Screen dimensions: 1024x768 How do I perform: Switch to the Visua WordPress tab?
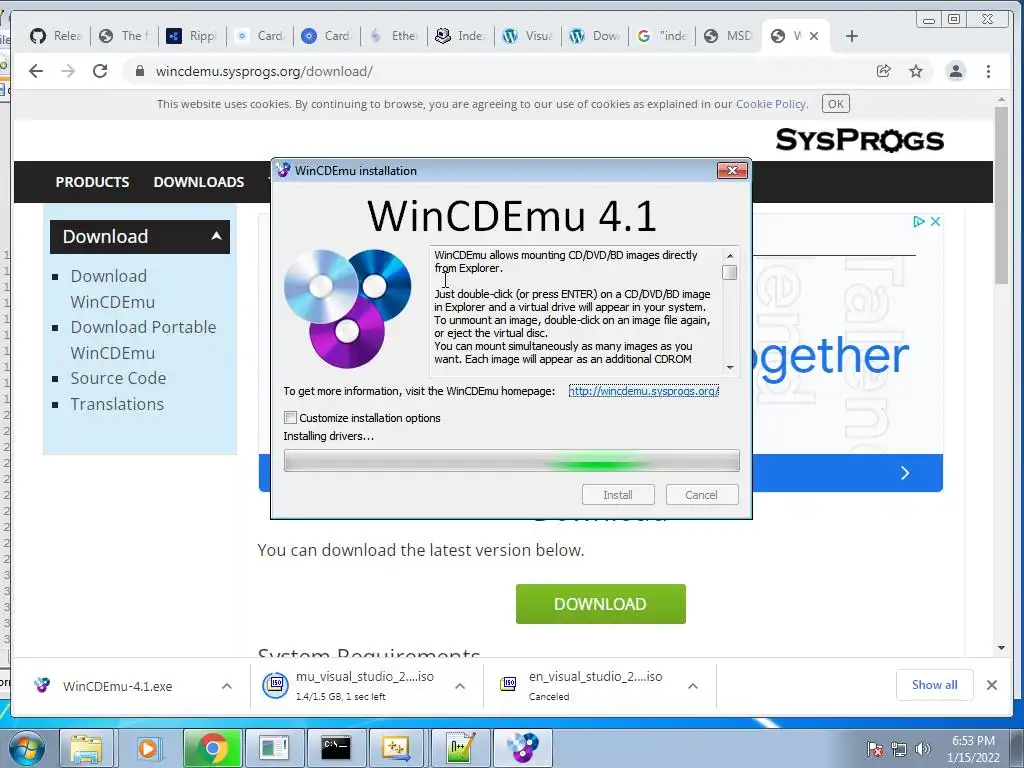528,36
